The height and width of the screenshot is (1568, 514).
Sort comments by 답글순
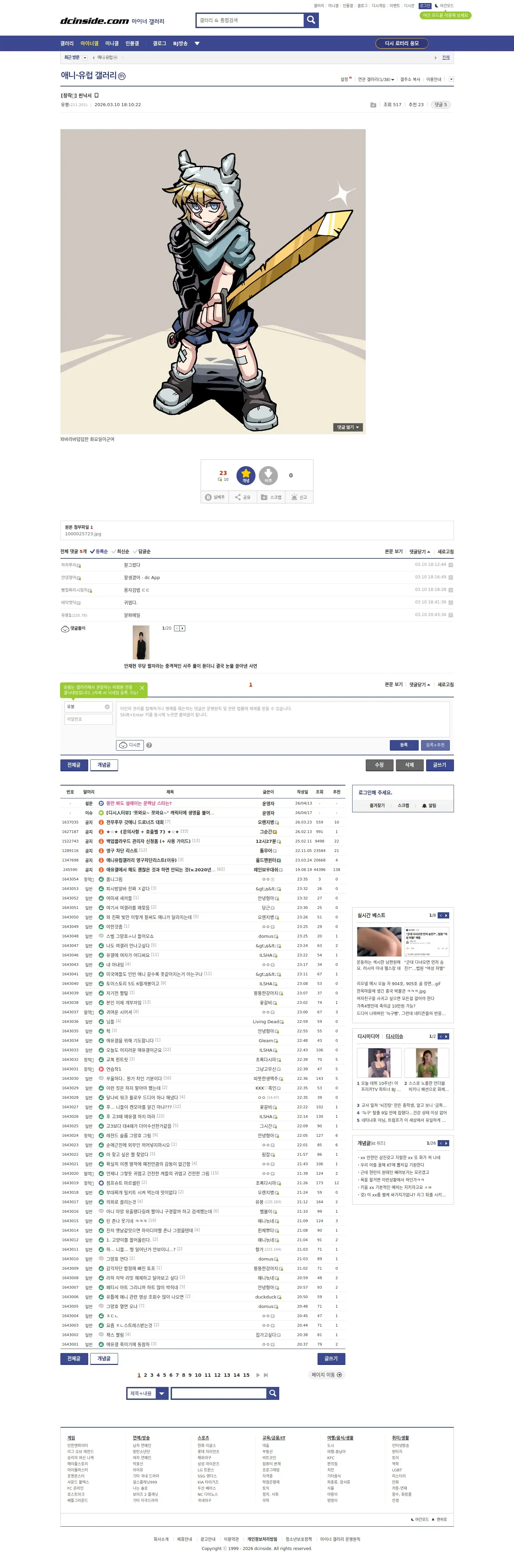coord(141,552)
